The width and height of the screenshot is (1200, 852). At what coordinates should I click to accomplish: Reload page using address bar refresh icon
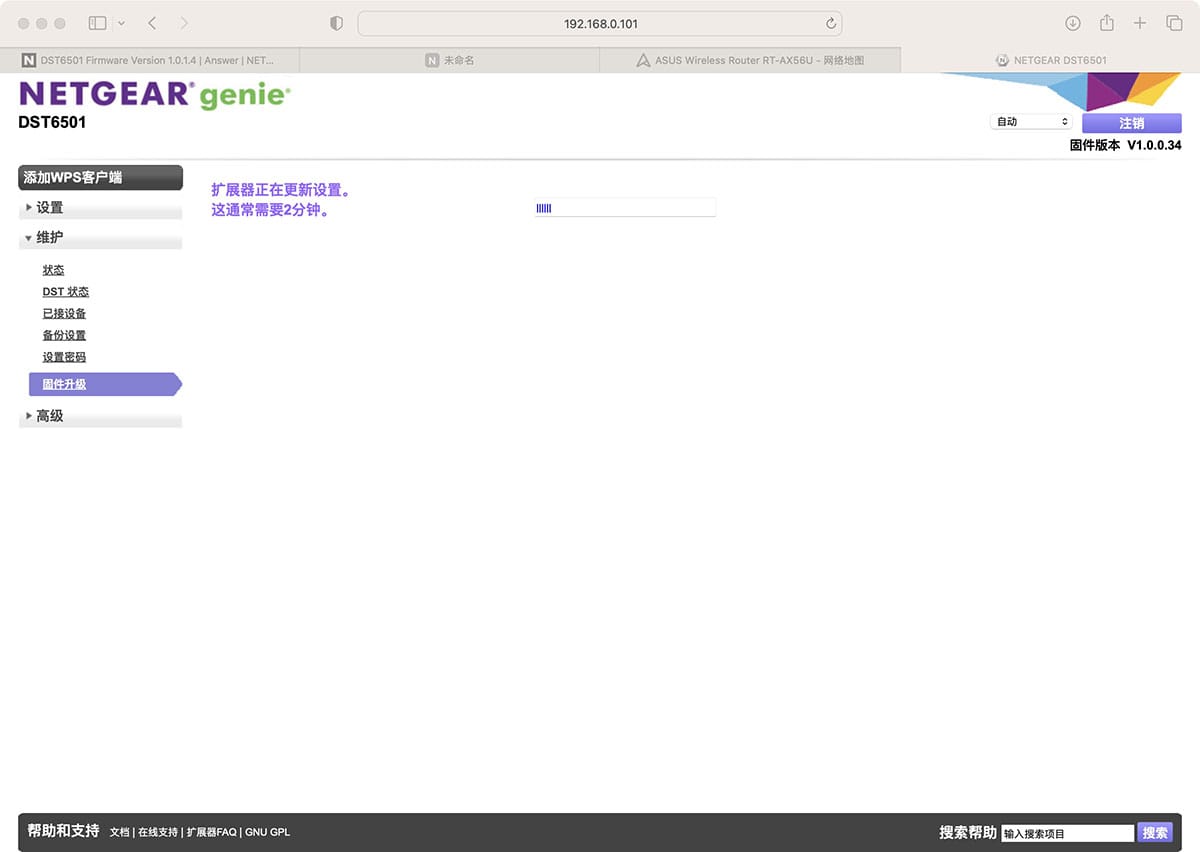(x=830, y=23)
